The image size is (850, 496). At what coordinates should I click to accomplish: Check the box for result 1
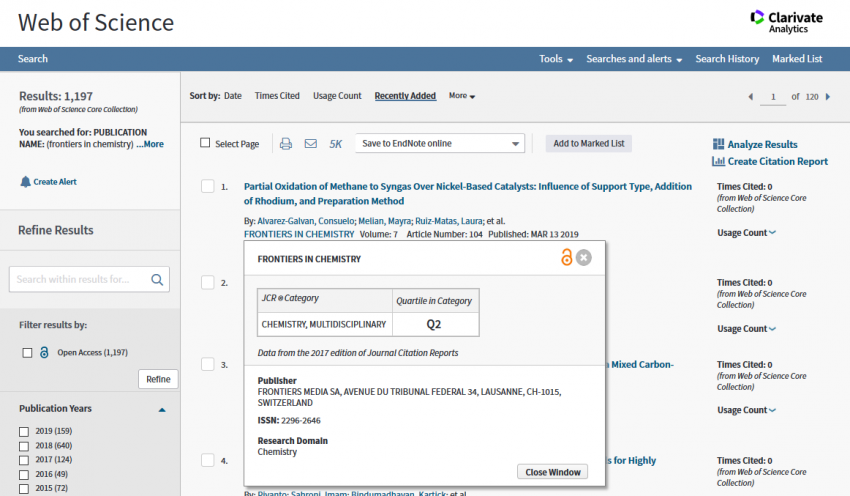[x=208, y=186]
